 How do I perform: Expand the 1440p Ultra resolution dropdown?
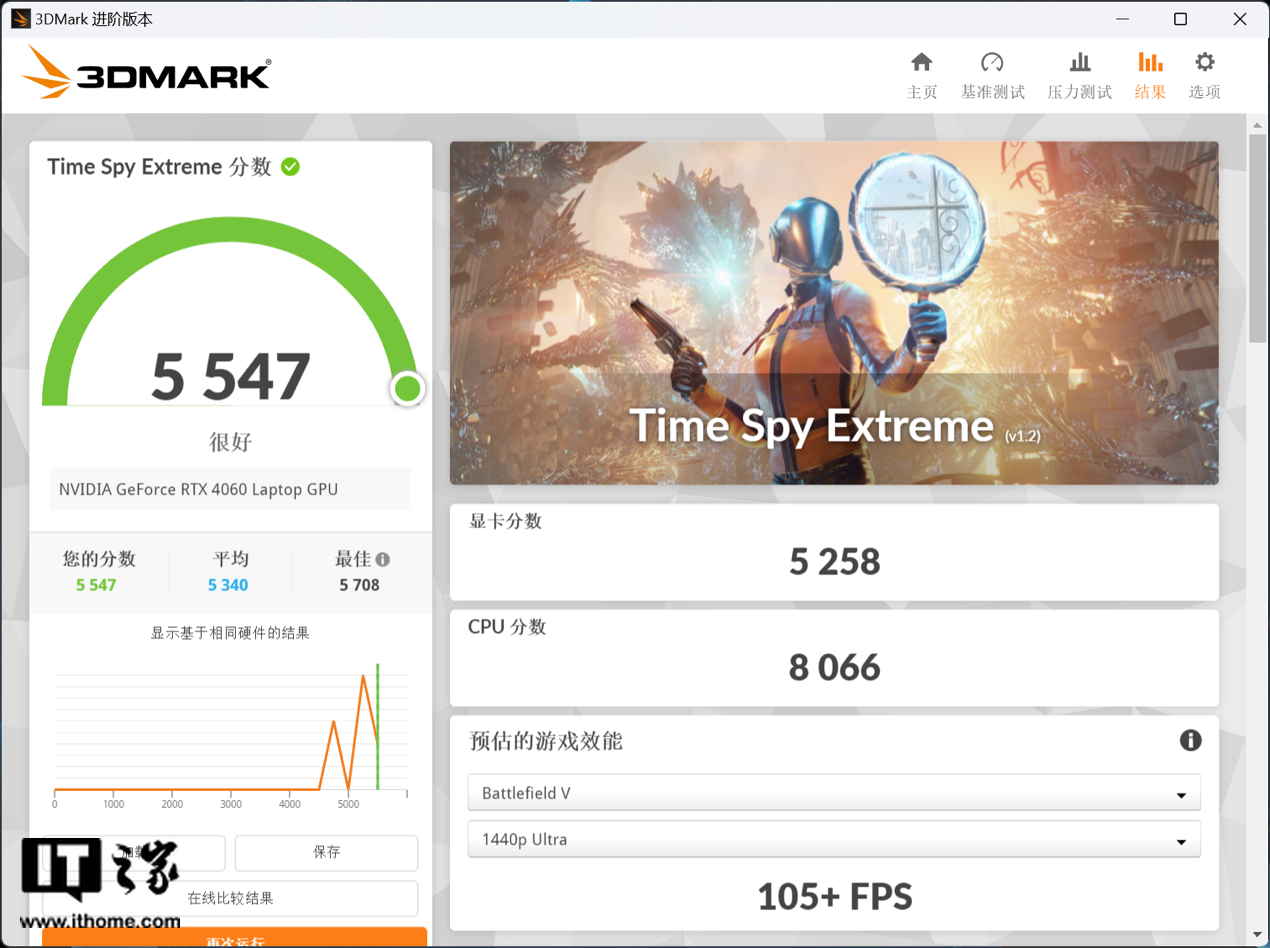coord(833,840)
